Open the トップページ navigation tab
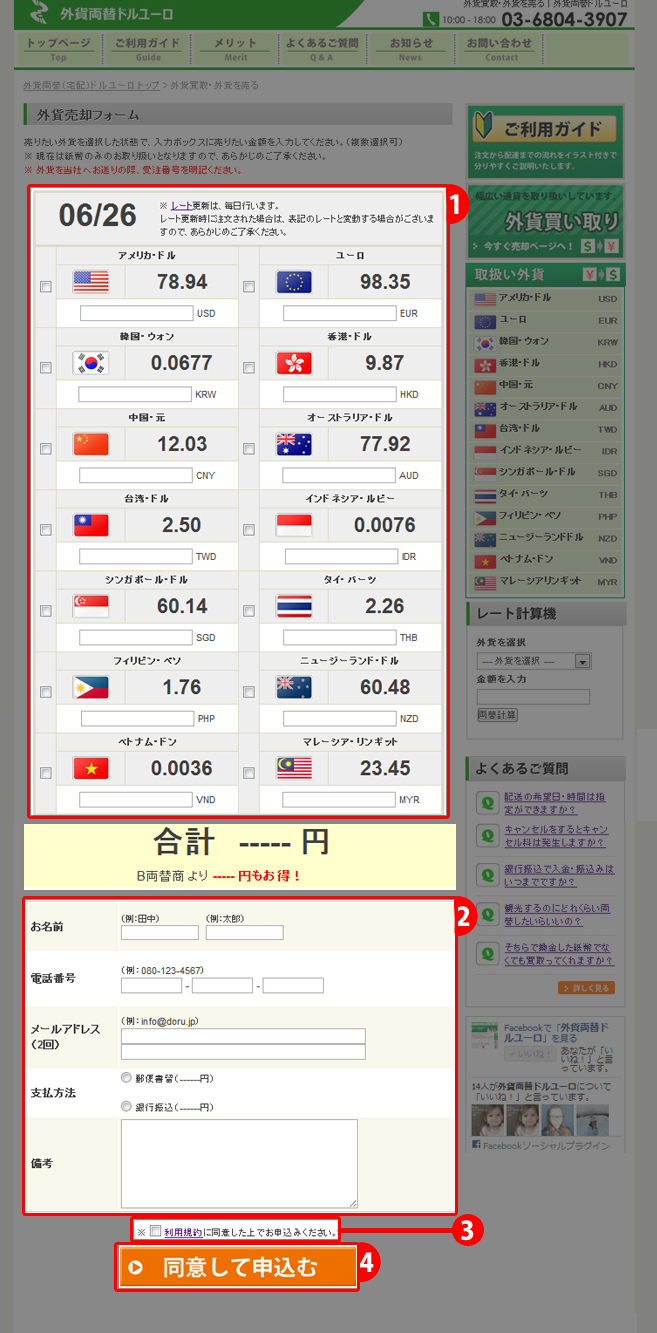657x1333 pixels. (59, 48)
